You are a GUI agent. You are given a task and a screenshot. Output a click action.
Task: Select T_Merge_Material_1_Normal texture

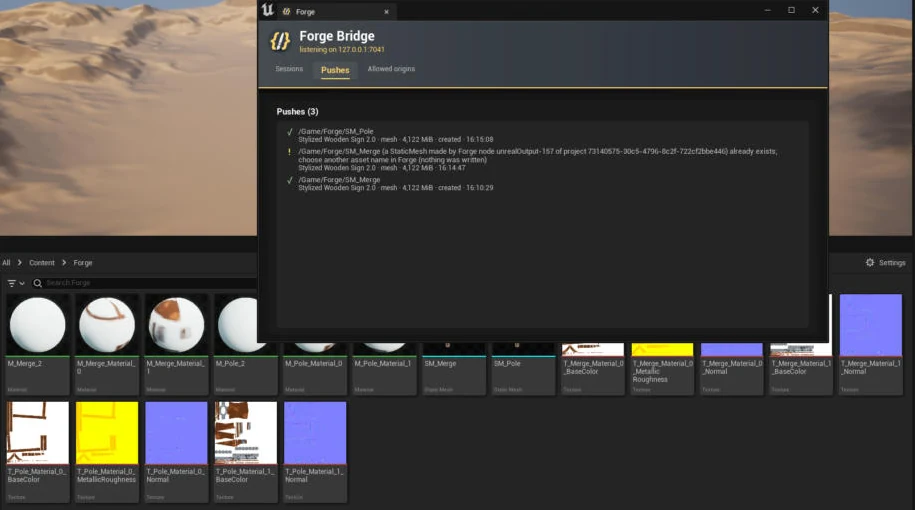coord(871,344)
